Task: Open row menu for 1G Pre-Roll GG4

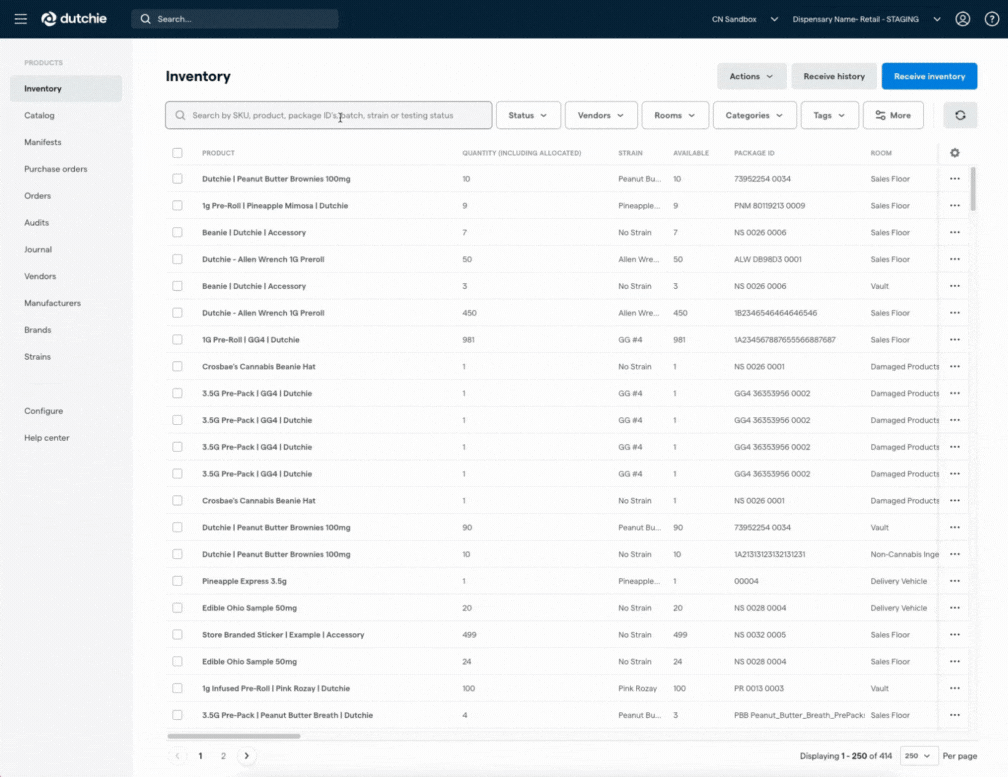Action: pyautogui.click(x=955, y=339)
